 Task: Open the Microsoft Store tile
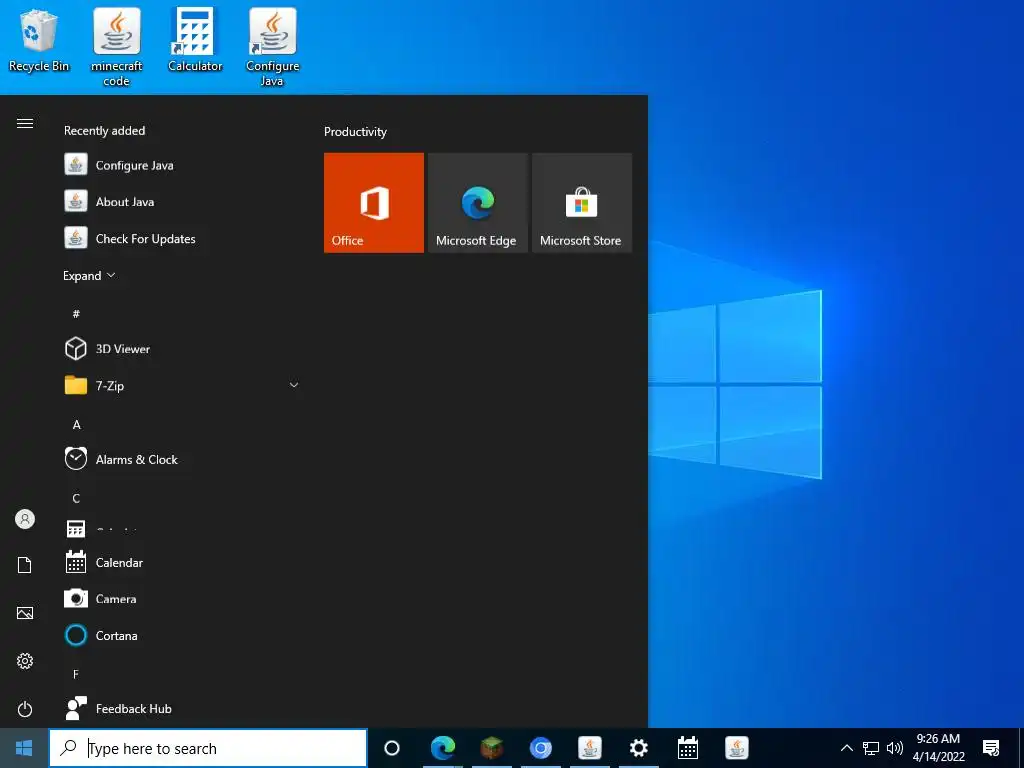582,202
